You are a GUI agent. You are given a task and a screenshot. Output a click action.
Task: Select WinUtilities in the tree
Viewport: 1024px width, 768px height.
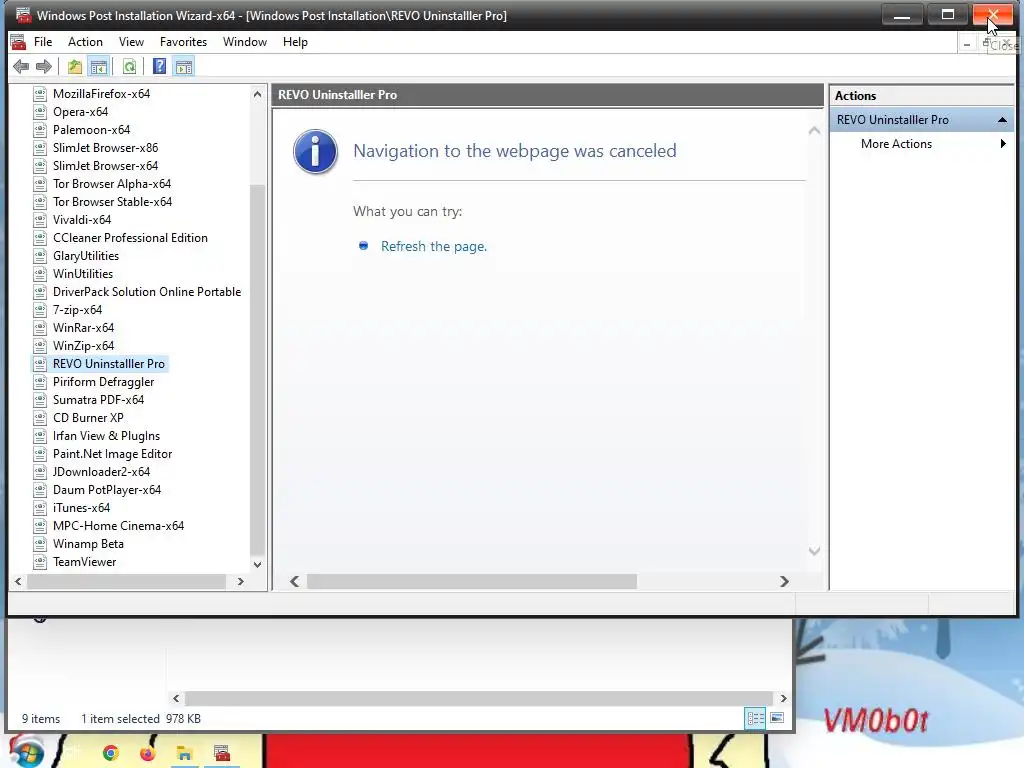coord(83,274)
